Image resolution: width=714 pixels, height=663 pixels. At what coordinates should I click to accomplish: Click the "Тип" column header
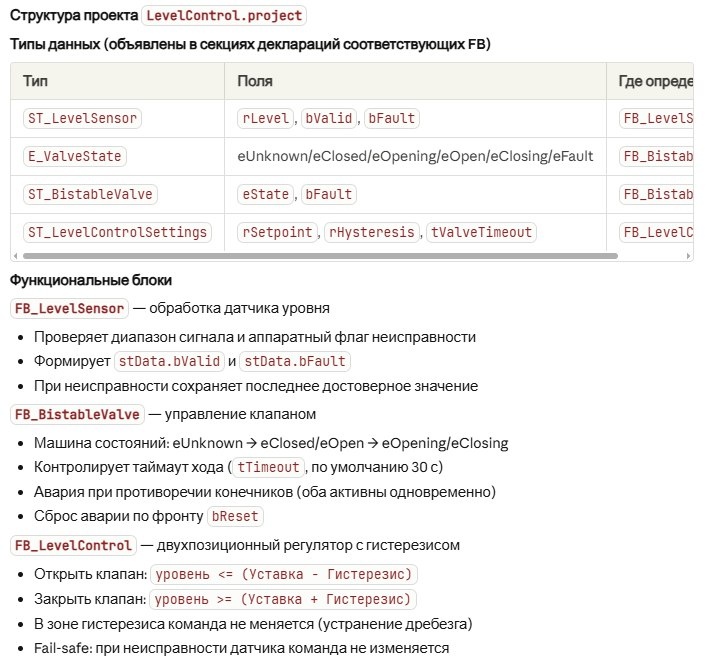point(35,81)
